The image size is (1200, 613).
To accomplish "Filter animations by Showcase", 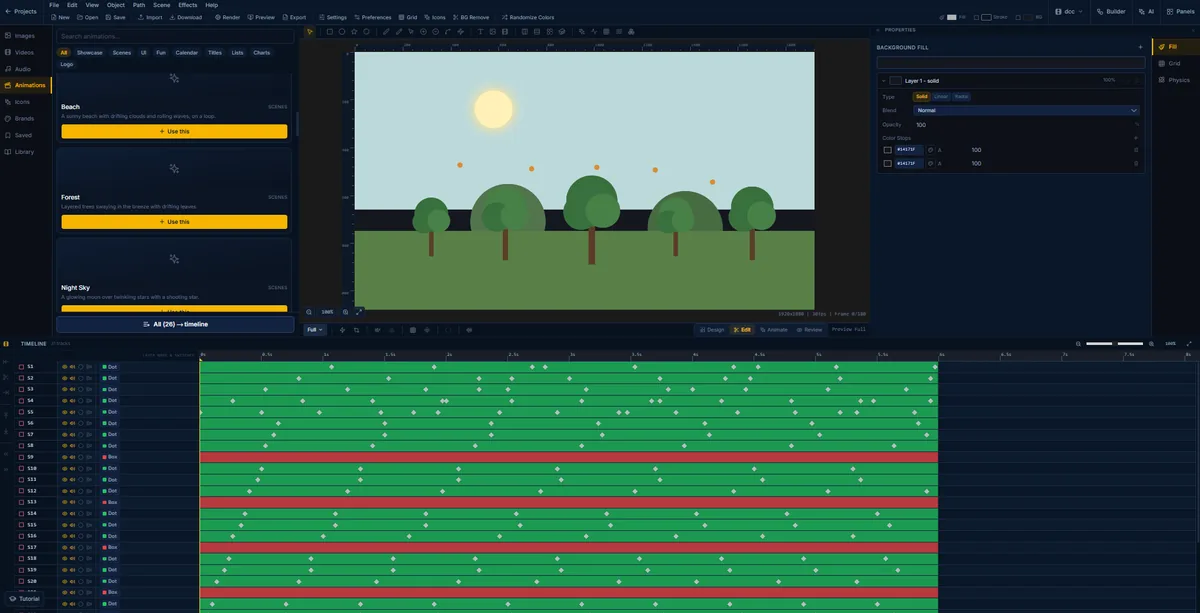I will [89, 52].
